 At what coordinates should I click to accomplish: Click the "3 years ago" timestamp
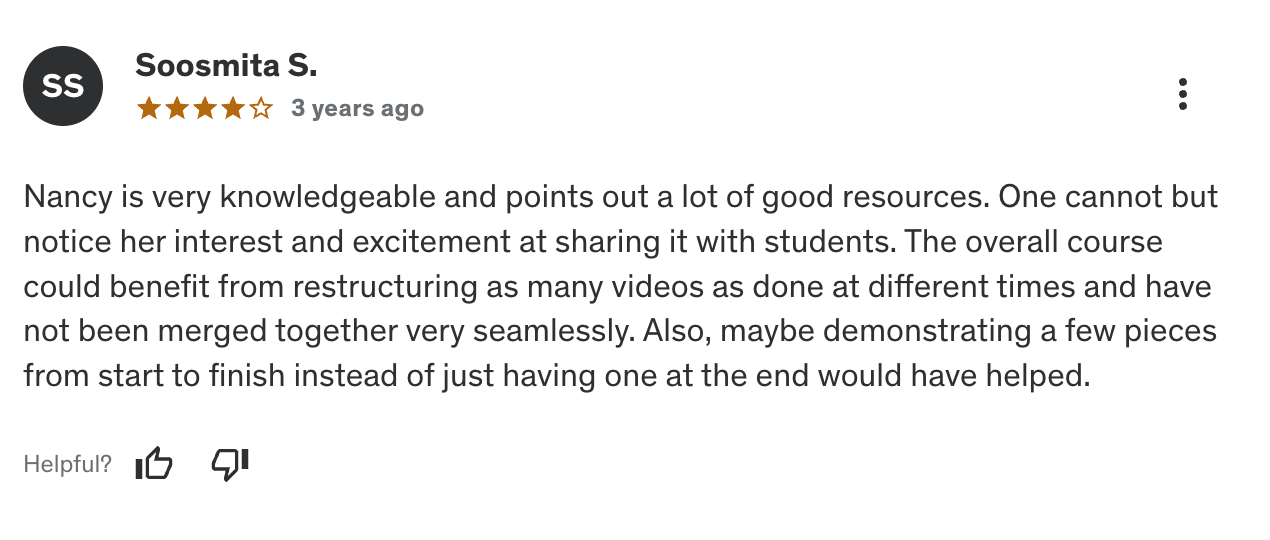point(357,108)
